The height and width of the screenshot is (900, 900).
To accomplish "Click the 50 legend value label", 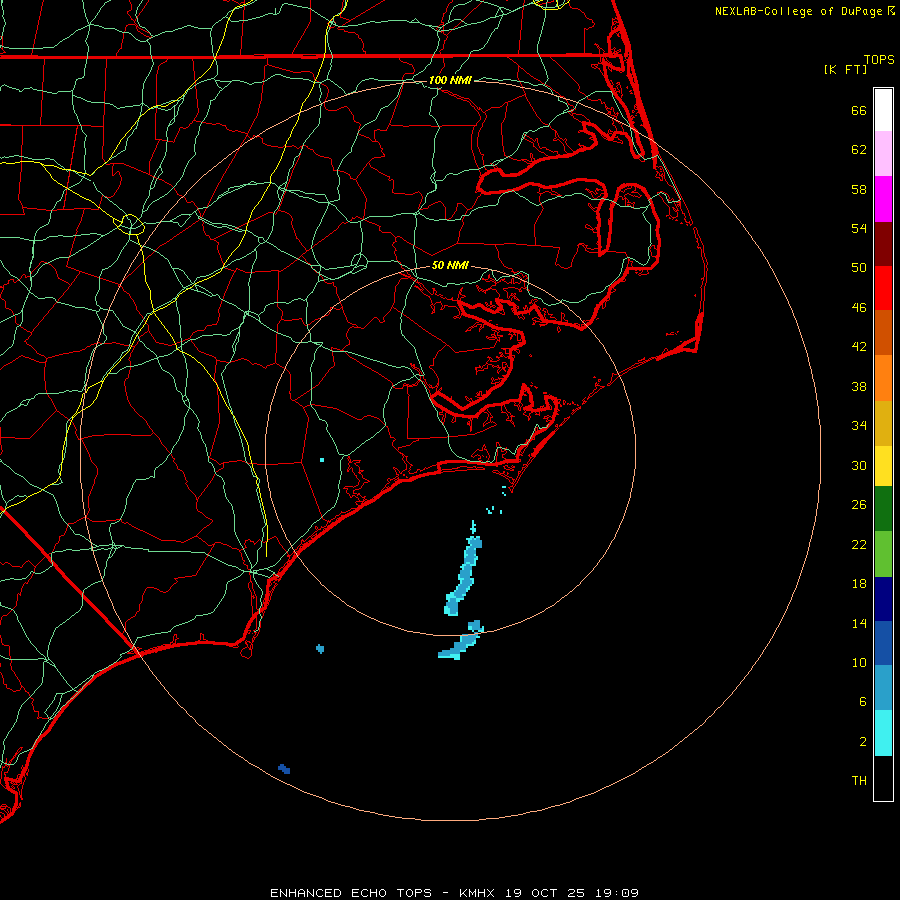I will tap(859, 267).
